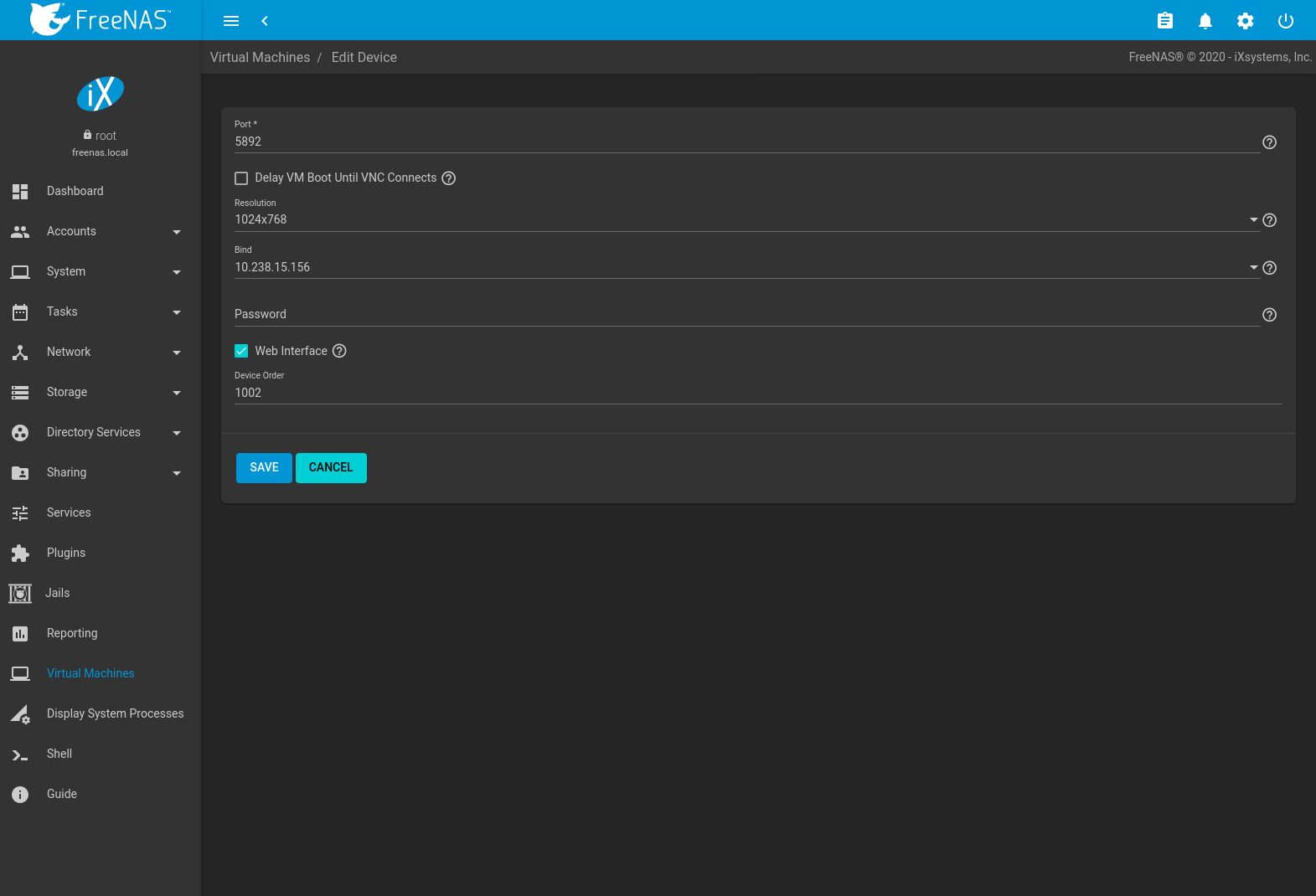Click the CANCEL button
This screenshot has height=896, width=1316.
click(x=331, y=468)
